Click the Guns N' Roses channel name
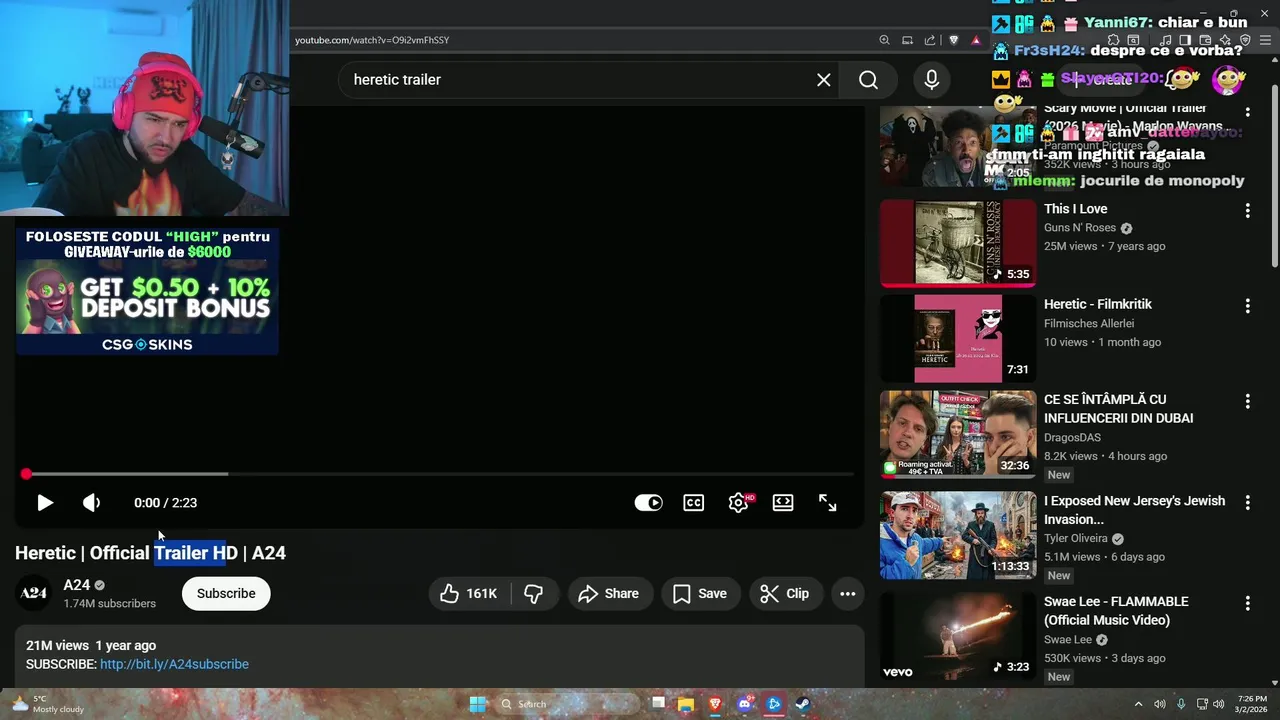 (x=1080, y=228)
